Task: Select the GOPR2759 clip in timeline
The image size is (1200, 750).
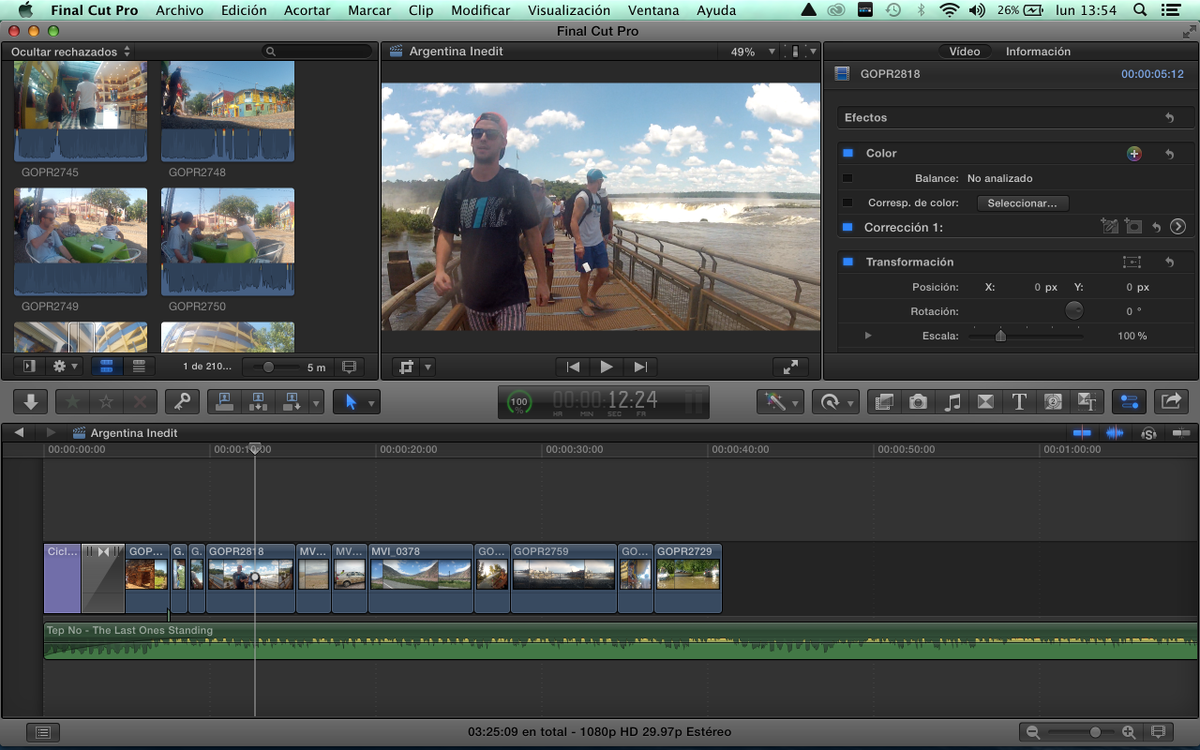Action: [x=564, y=578]
